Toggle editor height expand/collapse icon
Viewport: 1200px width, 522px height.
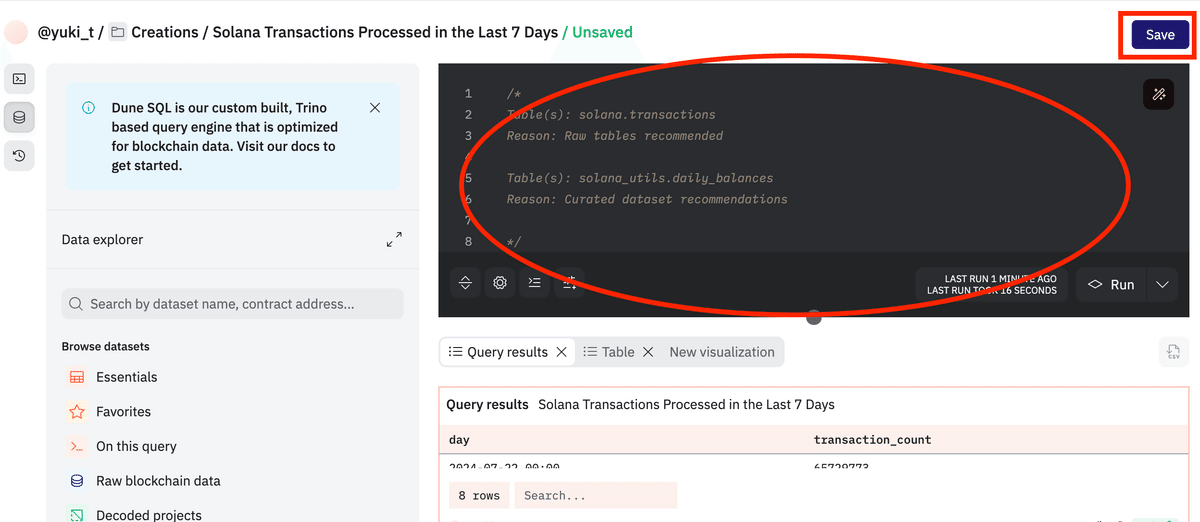coord(465,283)
